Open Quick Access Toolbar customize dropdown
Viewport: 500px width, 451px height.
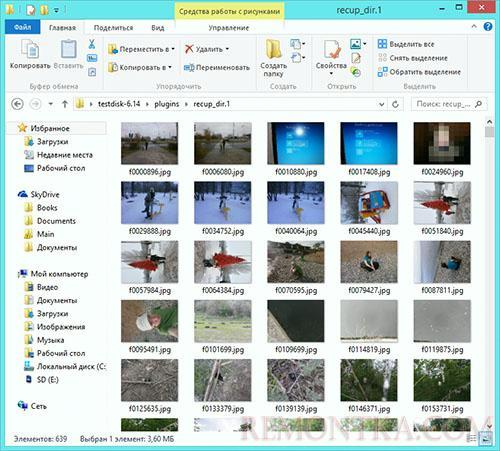[56, 11]
